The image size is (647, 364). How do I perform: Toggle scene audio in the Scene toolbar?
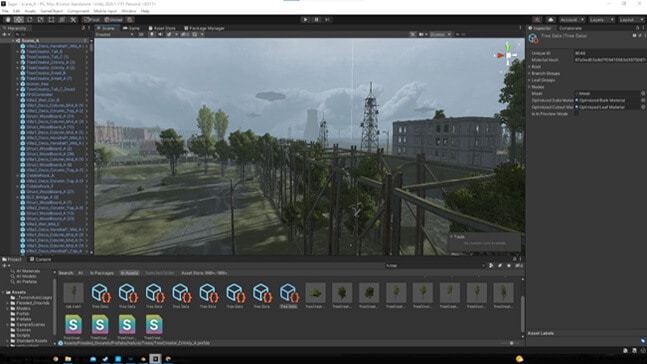tap(160, 34)
